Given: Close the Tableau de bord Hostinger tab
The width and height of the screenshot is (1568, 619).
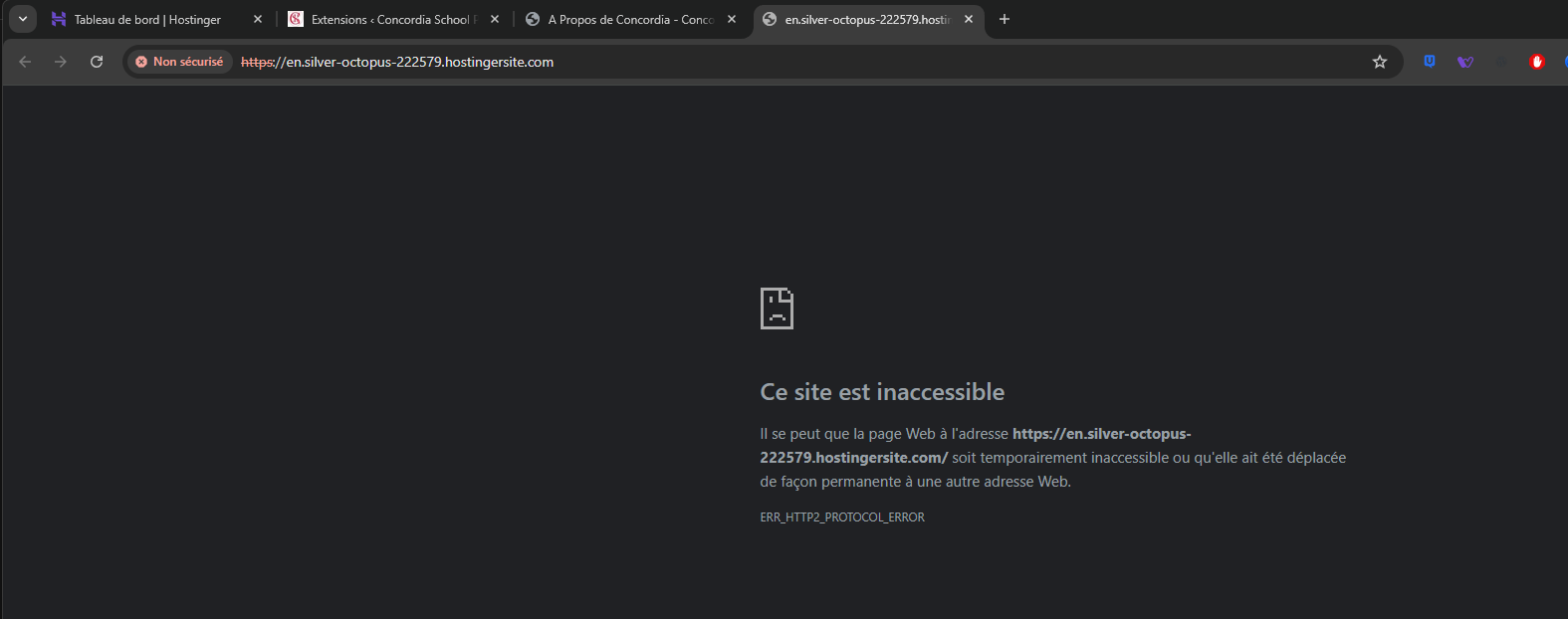Looking at the screenshot, I should pyautogui.click(x=258, y=20).
